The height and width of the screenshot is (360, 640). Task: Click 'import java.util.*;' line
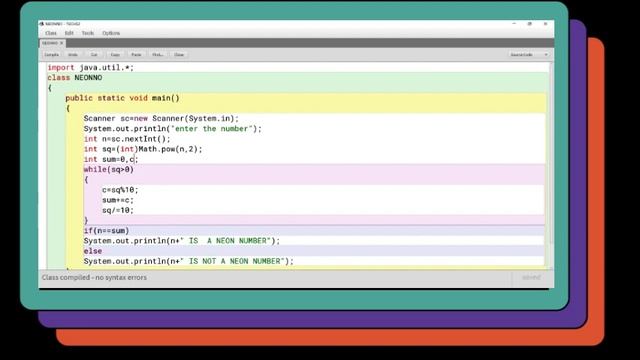[x=91, y=68]
